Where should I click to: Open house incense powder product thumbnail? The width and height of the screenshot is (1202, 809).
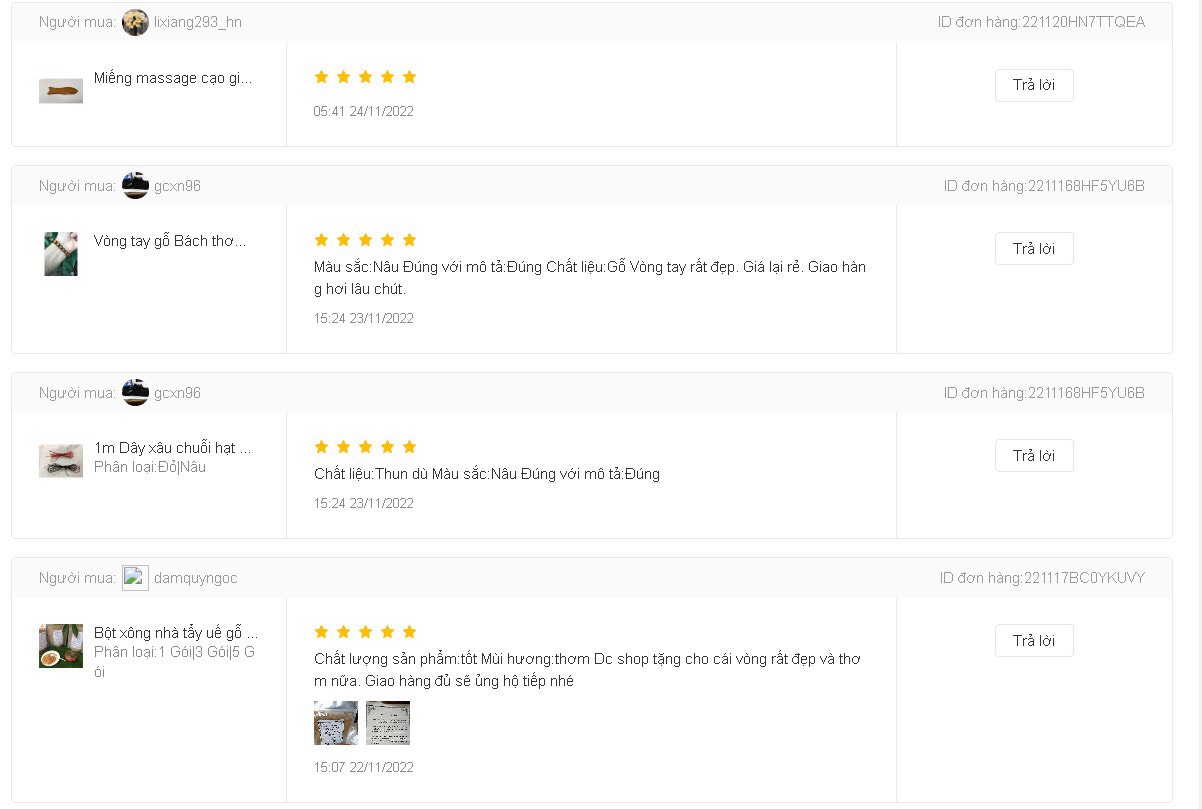(61, 646)
